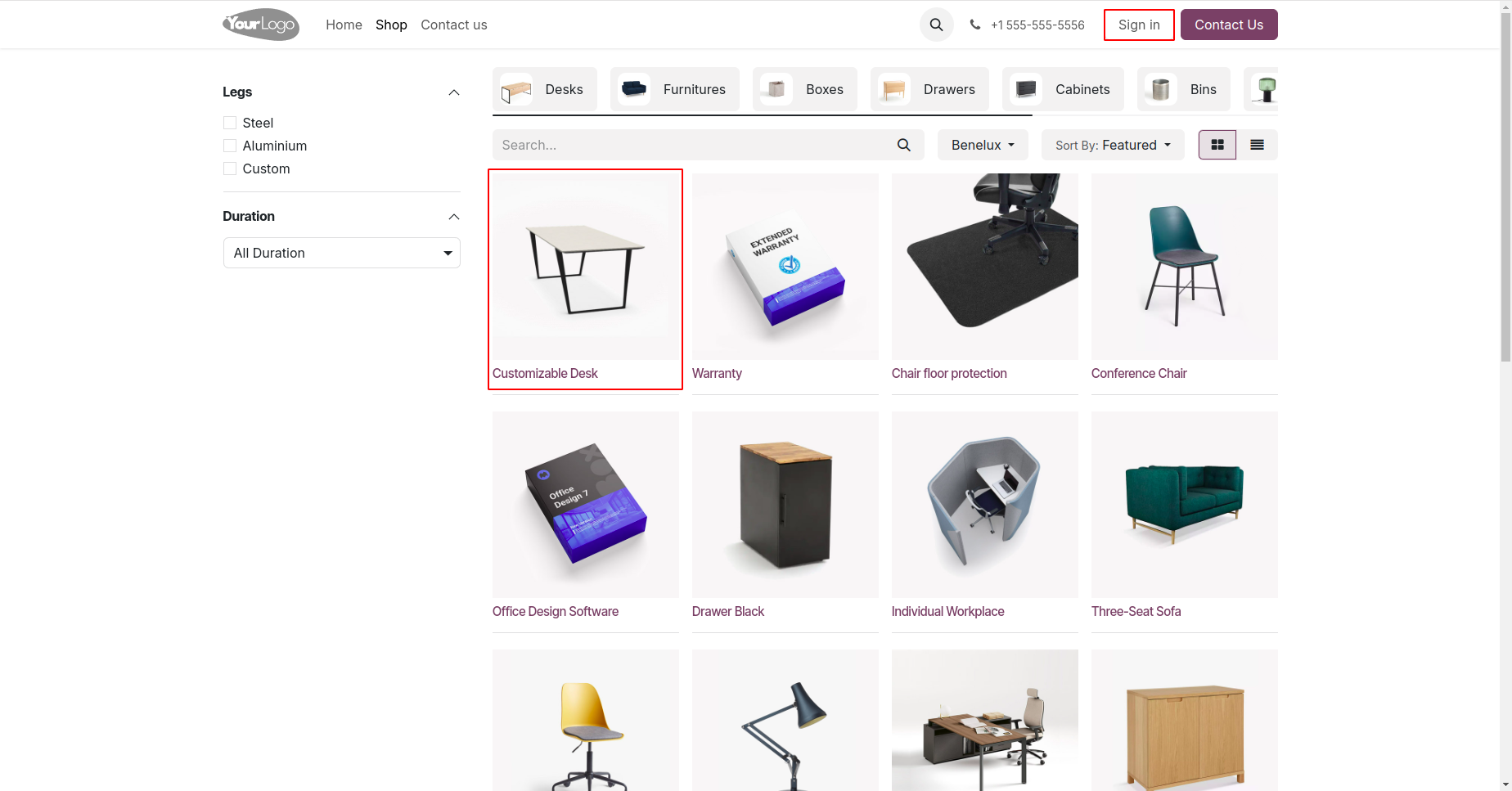Open the Shop menu item
The image size is (1512, 791).
coord(391,25)
